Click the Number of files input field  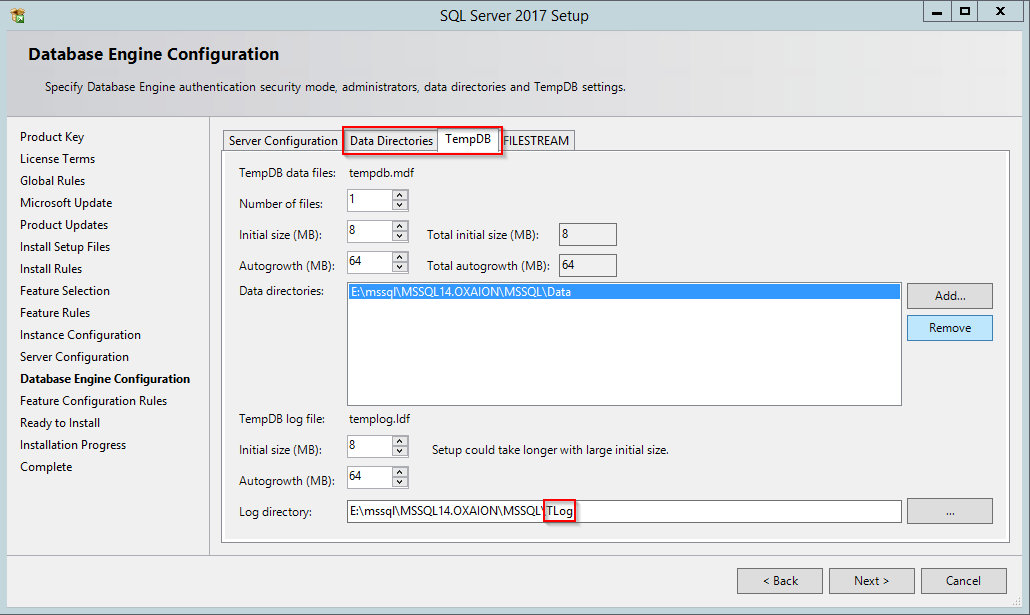[x=370, y=200]
